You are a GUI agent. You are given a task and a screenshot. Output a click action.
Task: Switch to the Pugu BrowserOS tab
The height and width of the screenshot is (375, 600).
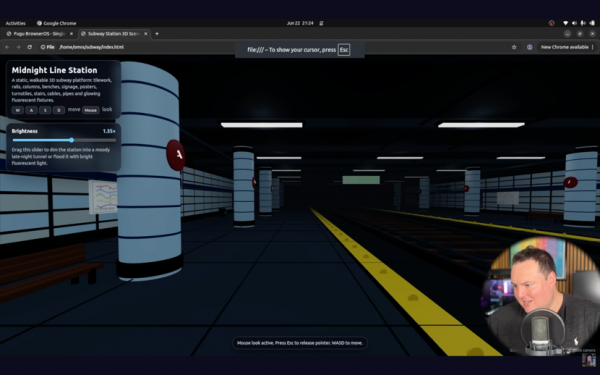[40, 34]
